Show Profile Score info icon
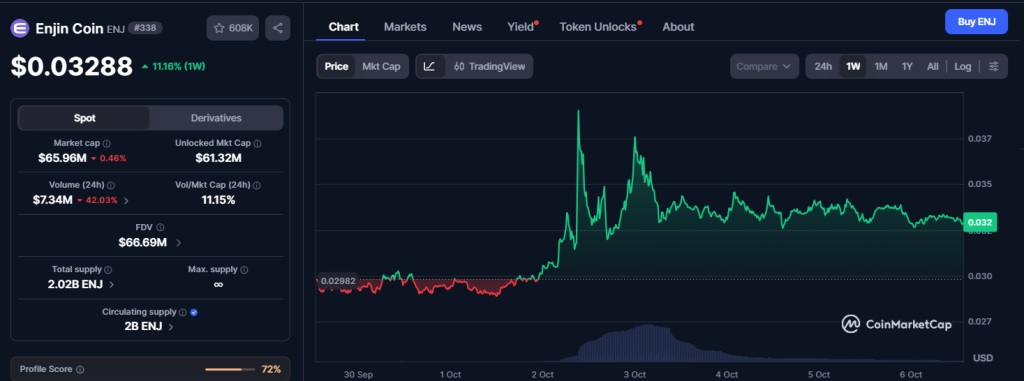Screen dimensions: 1024x381 80,369
